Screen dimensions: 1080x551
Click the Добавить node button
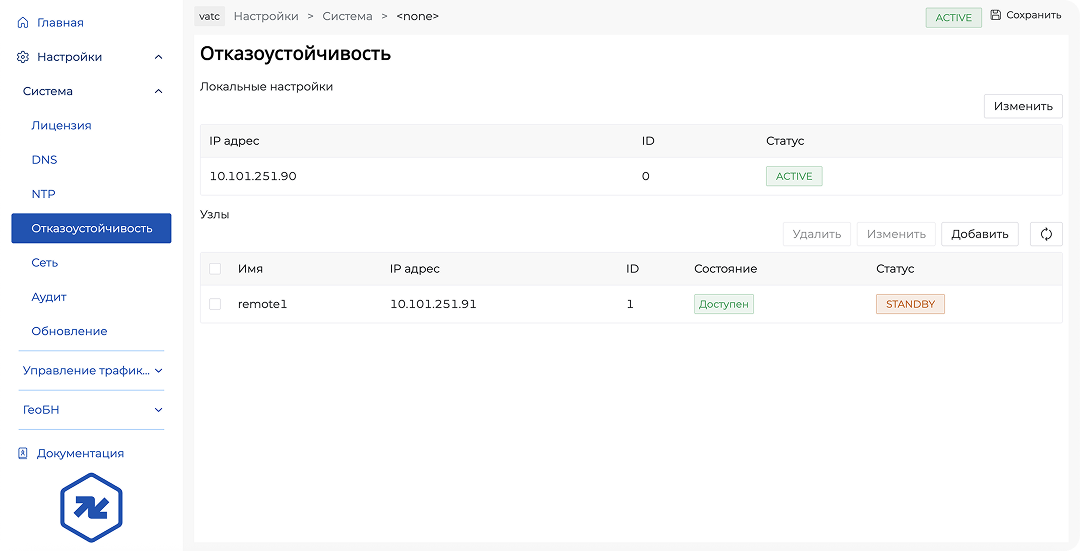tap(979, 234)
